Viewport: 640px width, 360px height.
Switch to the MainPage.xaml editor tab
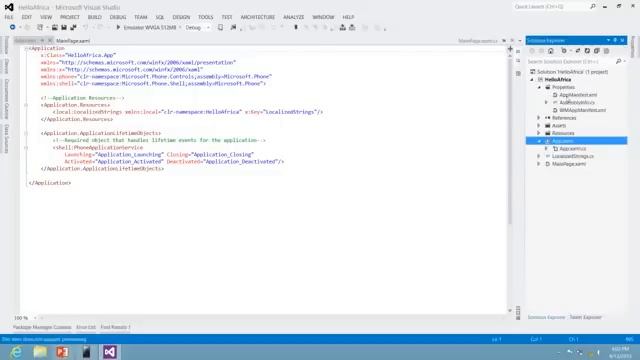tap(73, 41)
